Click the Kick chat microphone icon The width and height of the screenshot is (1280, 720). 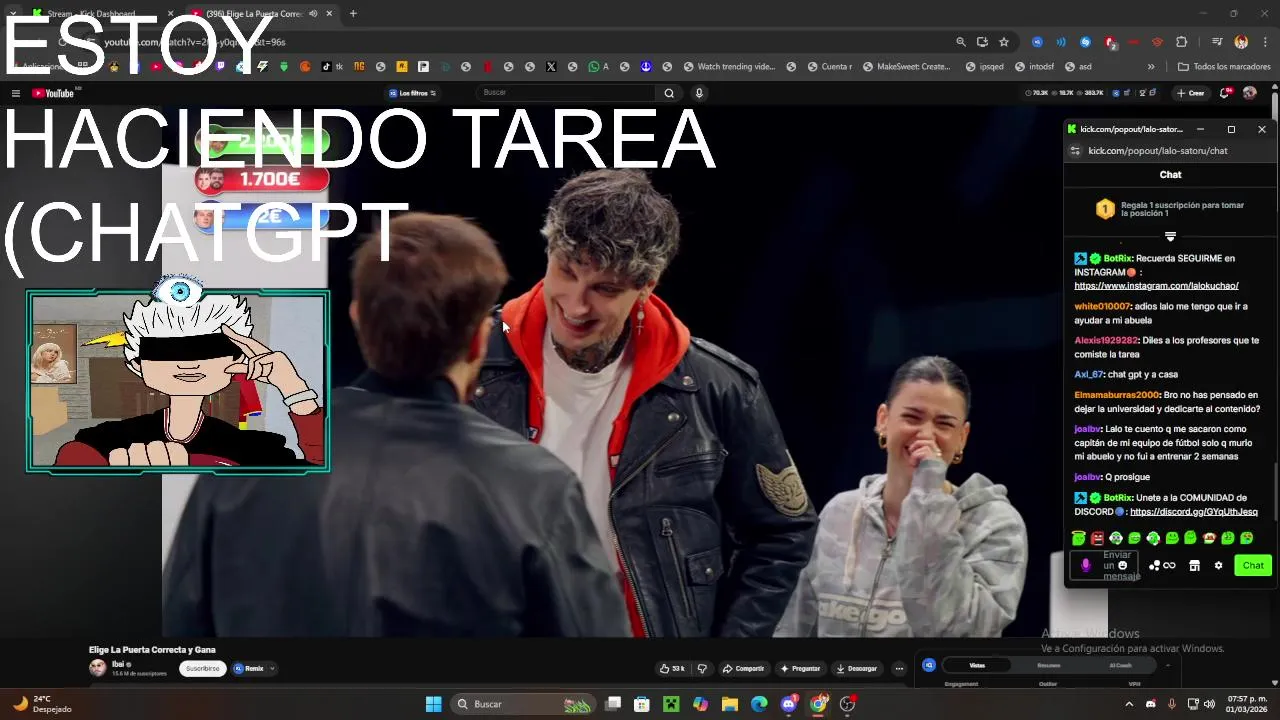[1086, 566]
